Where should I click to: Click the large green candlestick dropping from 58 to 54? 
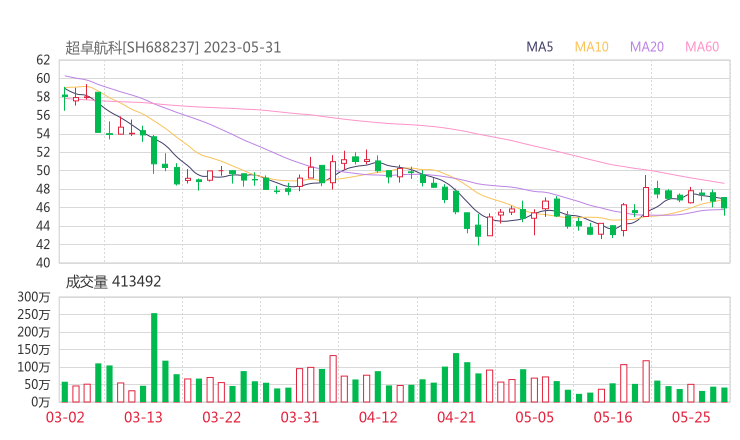98,112
